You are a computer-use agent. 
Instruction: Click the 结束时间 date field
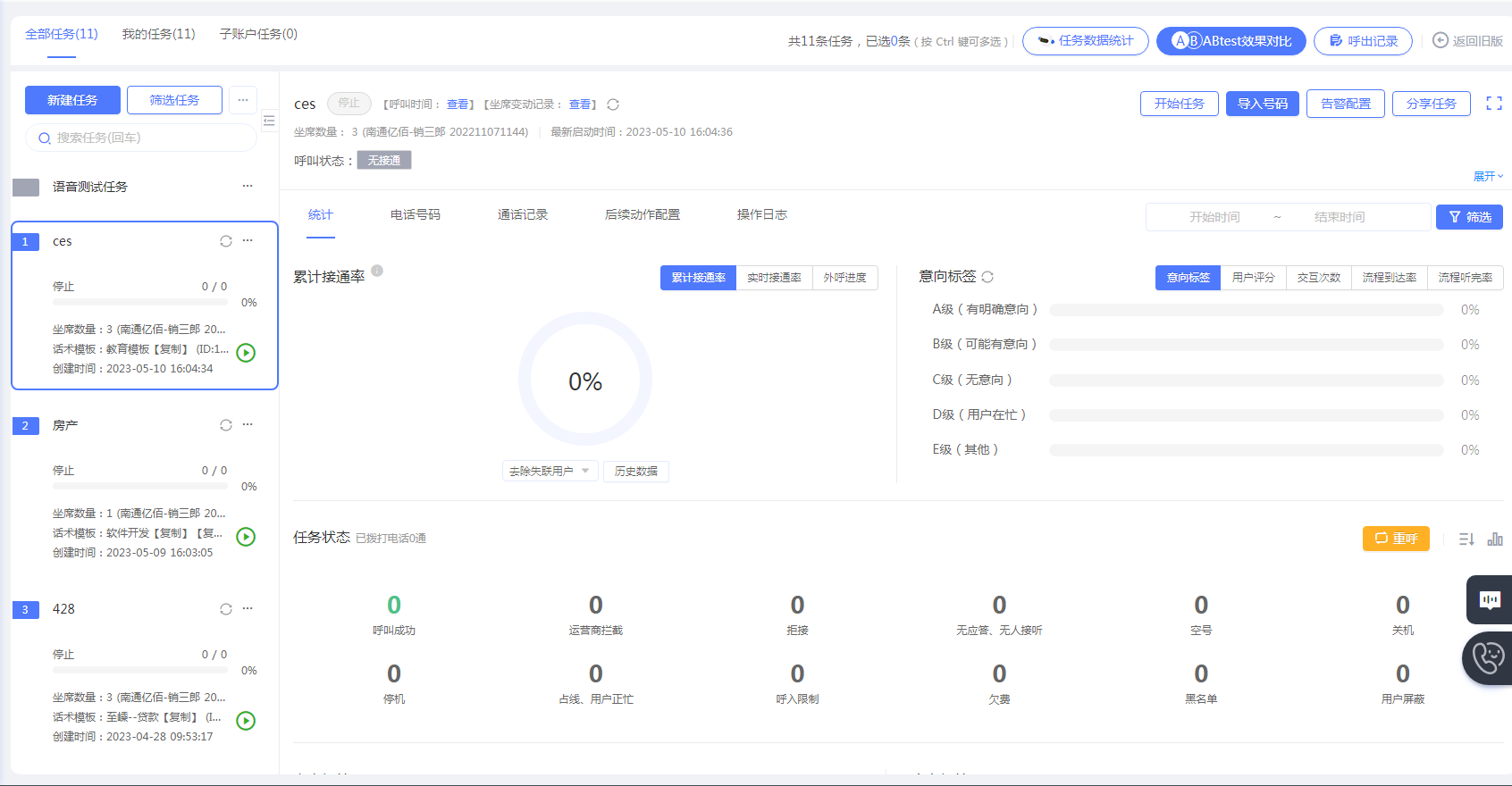(x=1340, y=217)
